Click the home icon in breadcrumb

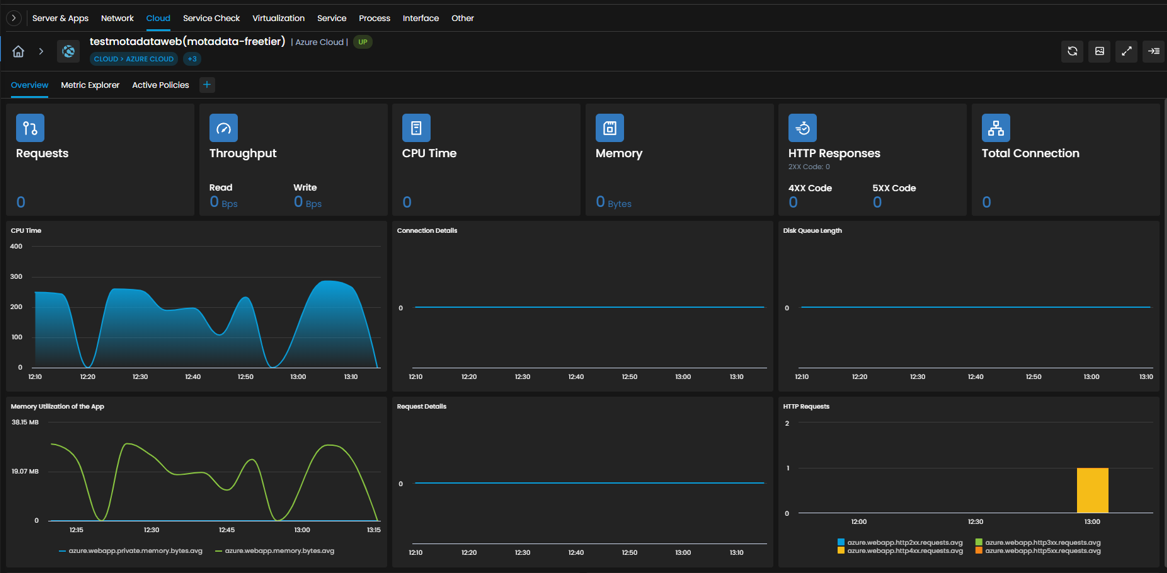click(19, 51)
